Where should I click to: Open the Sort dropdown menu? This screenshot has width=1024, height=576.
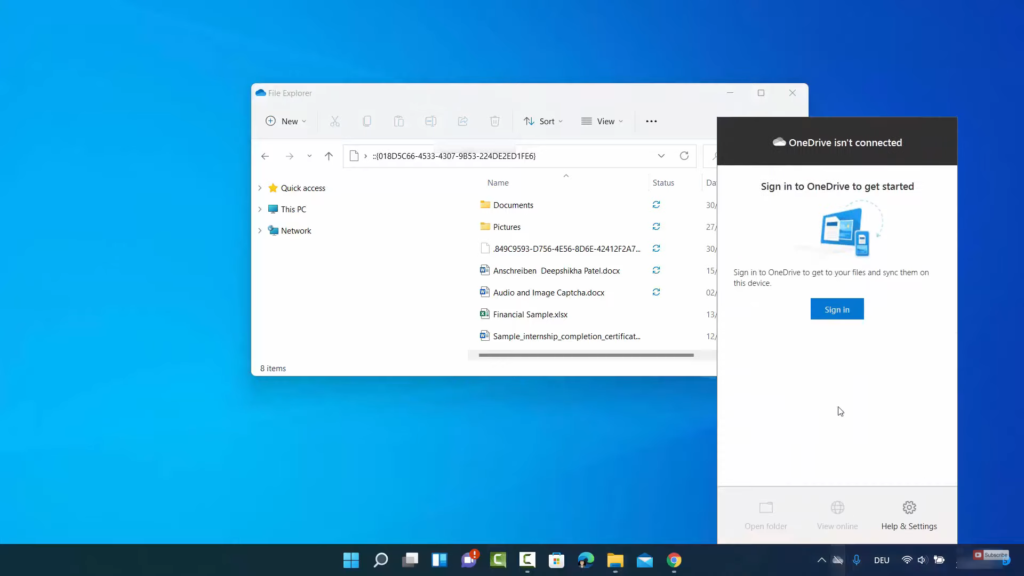pos(543,121)
